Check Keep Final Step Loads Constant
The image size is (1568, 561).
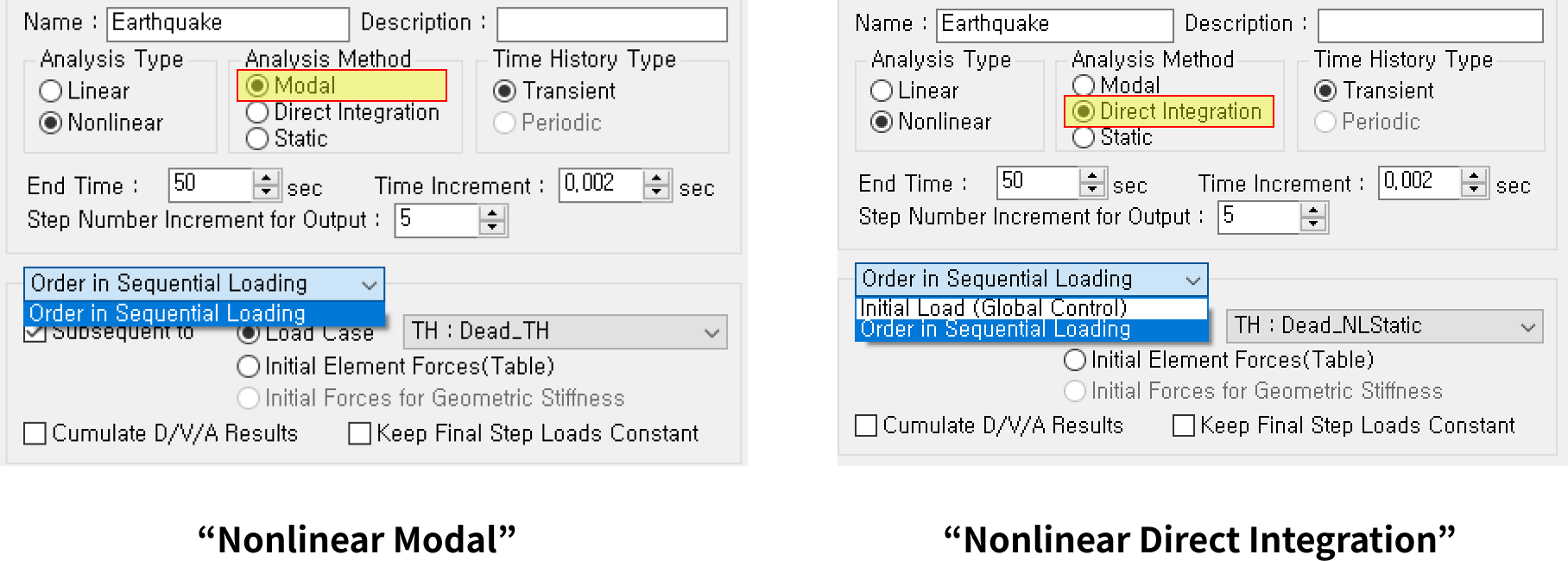pyautogui.click(x=358, y=432)
